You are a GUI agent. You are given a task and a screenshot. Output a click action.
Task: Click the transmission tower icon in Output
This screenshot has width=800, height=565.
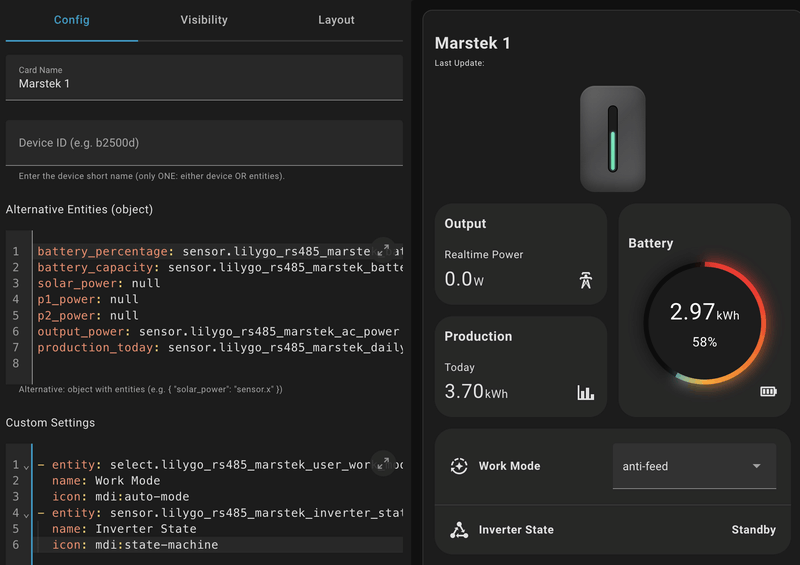(x=586, y=280)
